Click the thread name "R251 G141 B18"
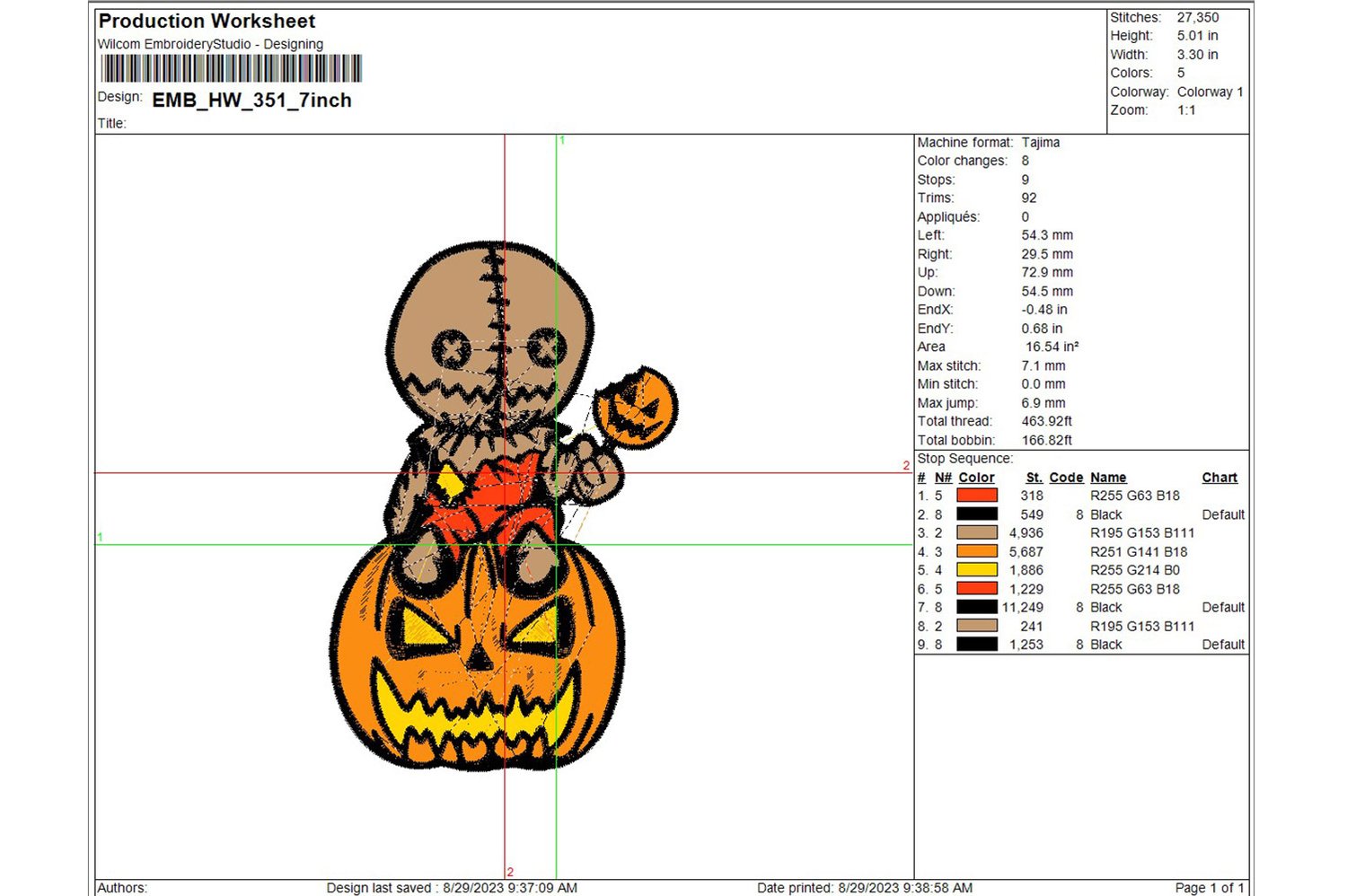1347x896 pixels. coord(1139,552)
